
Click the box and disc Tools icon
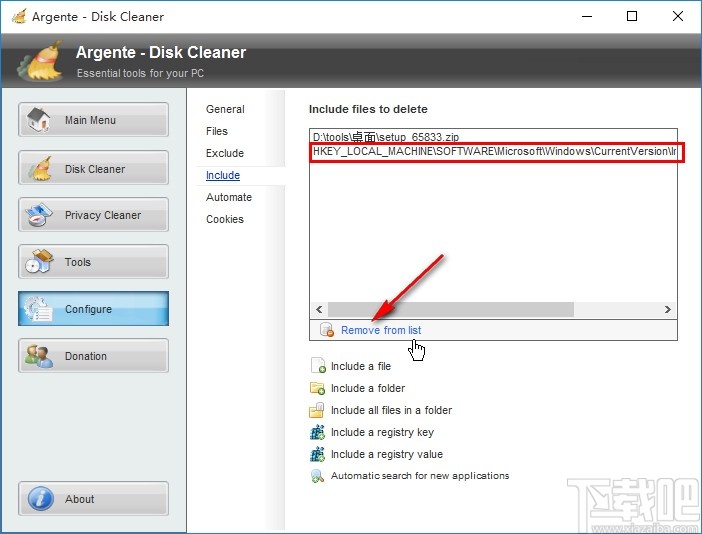point(39,261)
